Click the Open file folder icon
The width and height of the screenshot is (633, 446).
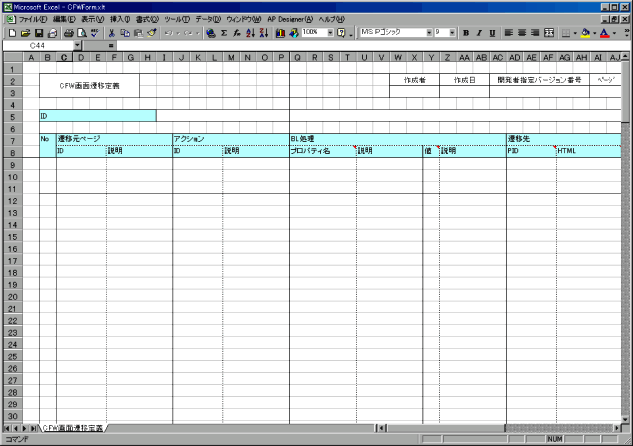click(25, 33)
